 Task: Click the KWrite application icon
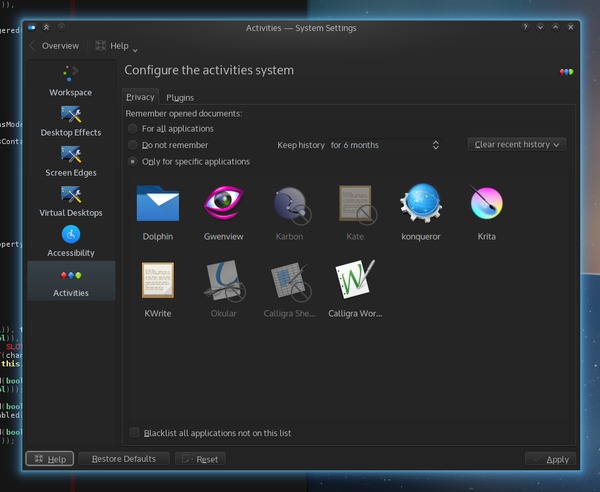tap(158, 280)
